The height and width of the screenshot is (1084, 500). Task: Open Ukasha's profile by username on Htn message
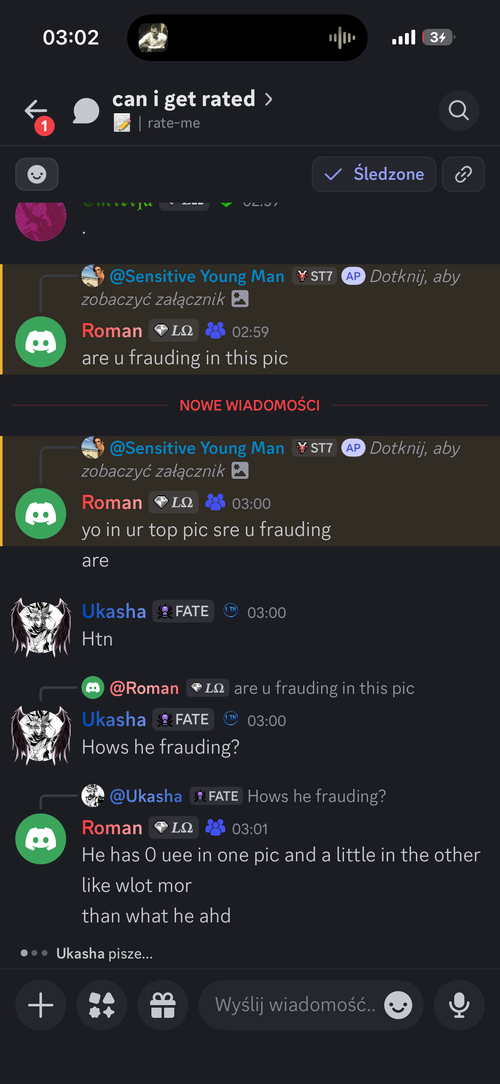pyautogui.click(x=114, y=611)
